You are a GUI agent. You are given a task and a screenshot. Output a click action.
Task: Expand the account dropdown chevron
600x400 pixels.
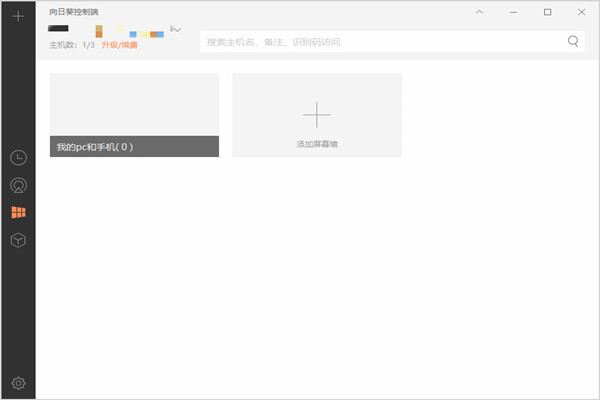pyautogui.click(x=176, y=30)
